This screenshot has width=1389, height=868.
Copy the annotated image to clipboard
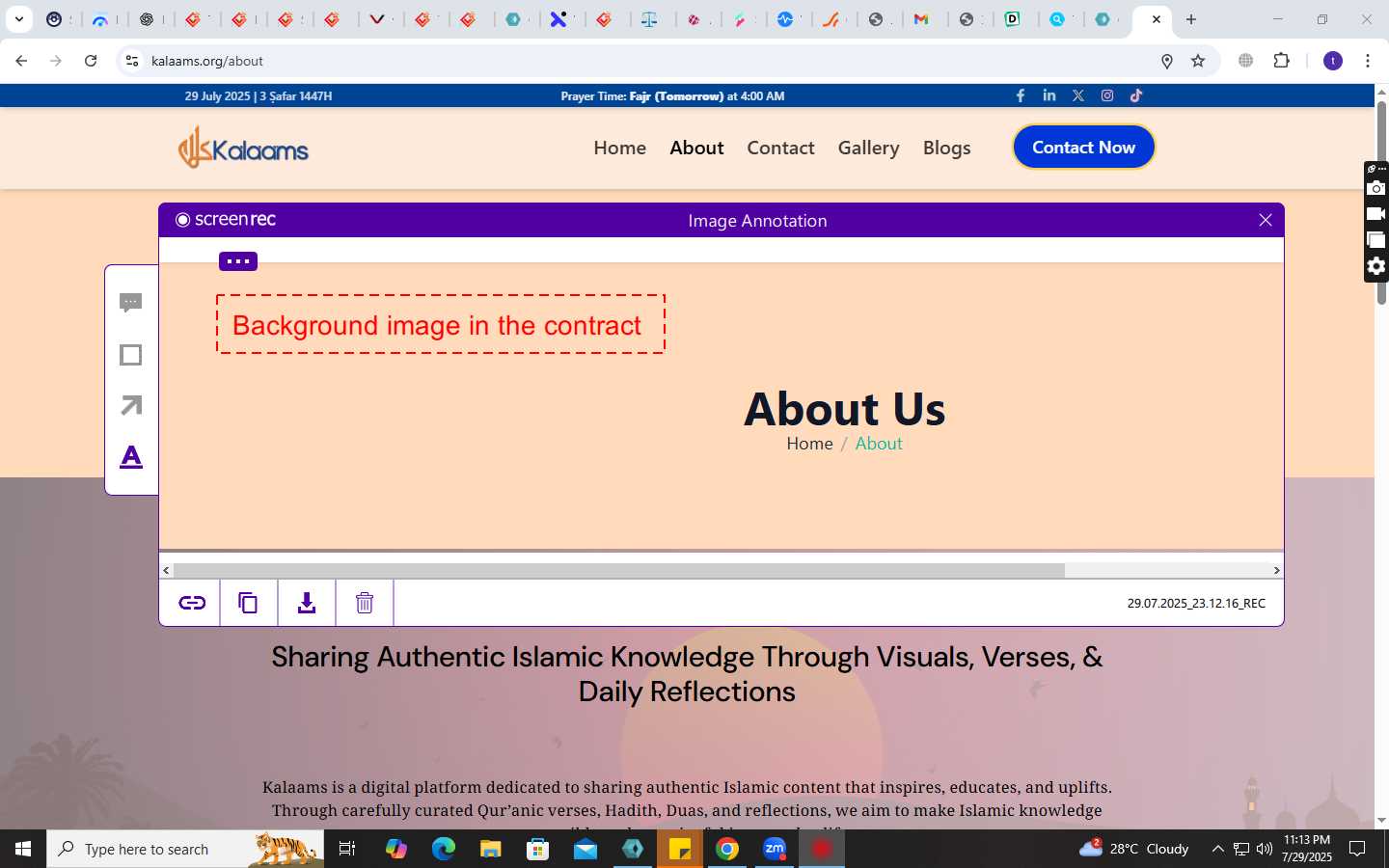[248, 603]
